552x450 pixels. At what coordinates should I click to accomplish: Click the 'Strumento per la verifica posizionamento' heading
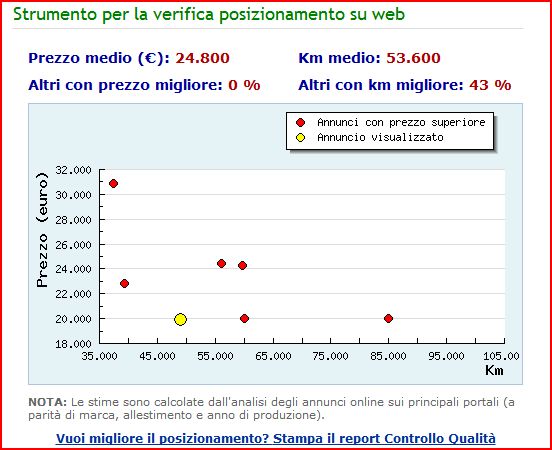tap(209, 14)
